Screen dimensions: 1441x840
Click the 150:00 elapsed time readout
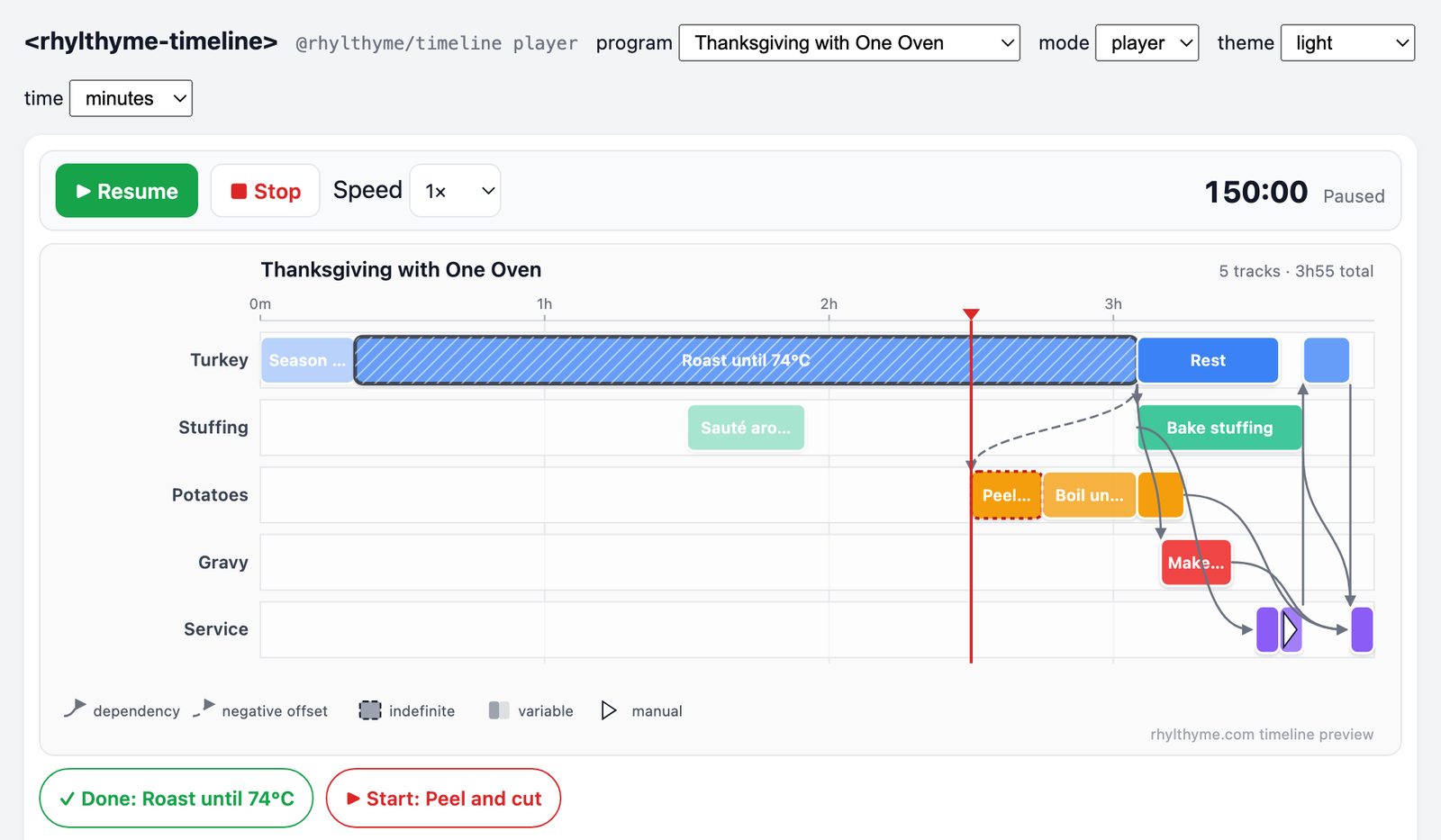point(1256,192)
